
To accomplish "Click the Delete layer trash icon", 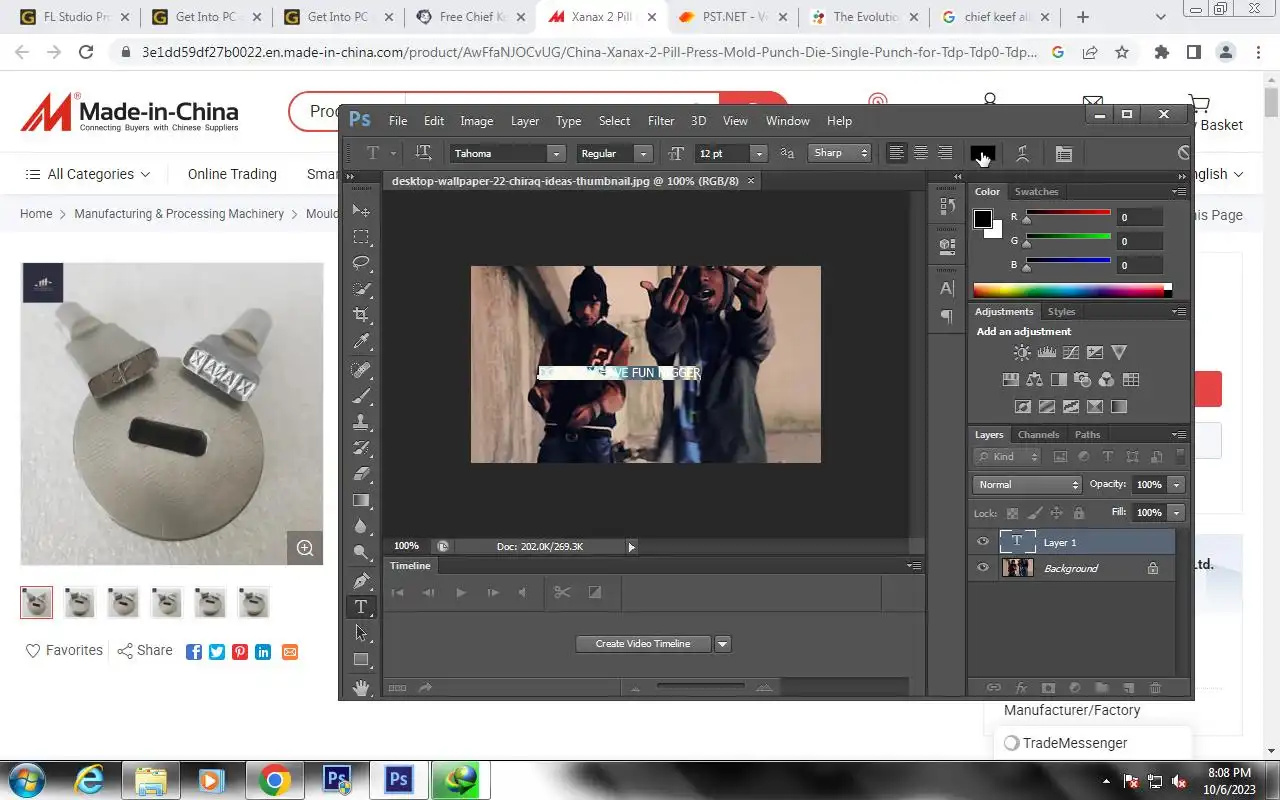I will coord(1155,688).
